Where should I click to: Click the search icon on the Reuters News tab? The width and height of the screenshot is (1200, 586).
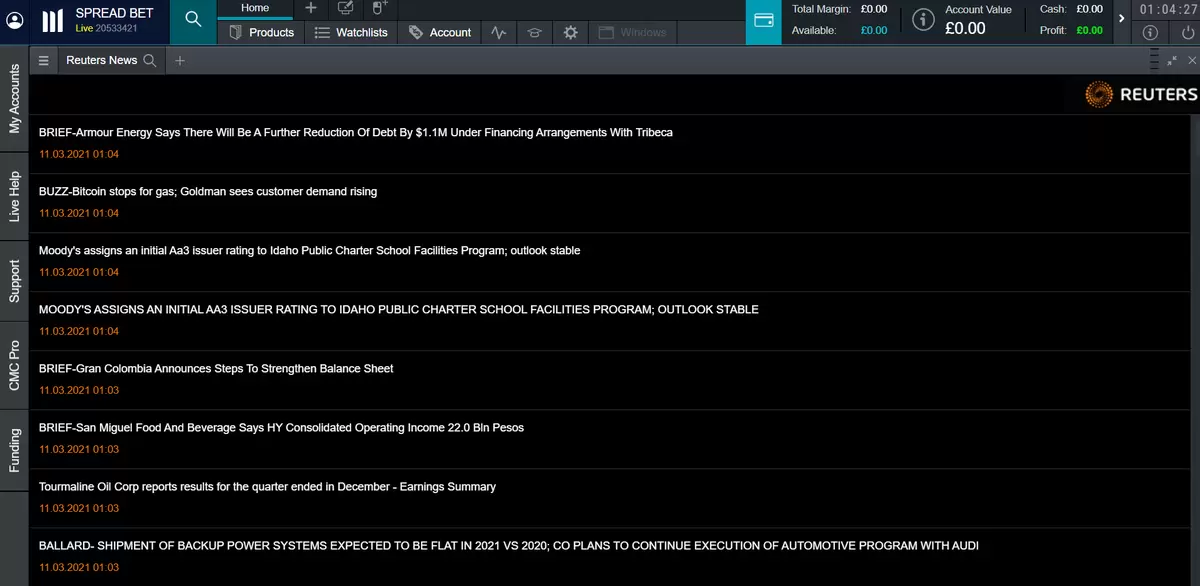[x=150, y=60]
